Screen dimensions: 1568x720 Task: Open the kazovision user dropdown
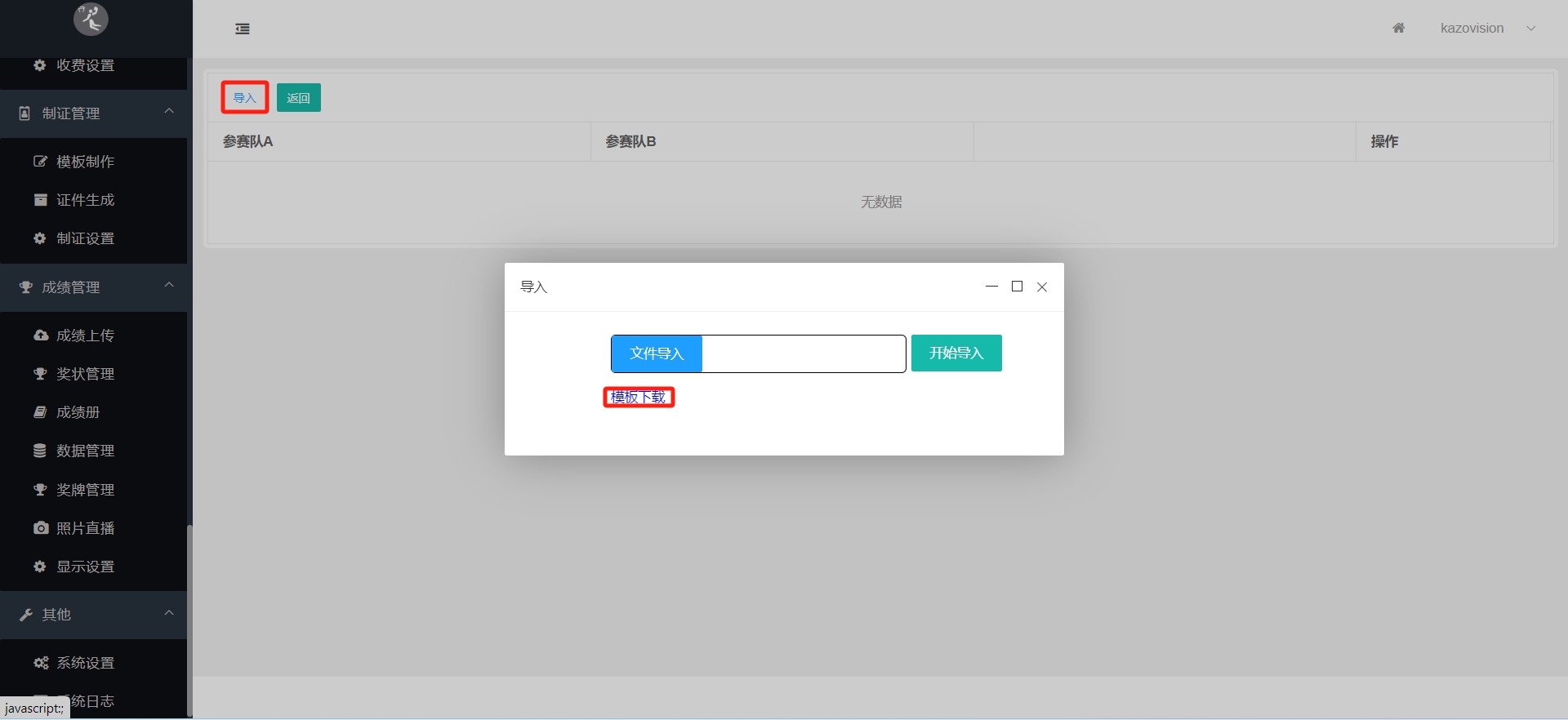(1486, 29)
